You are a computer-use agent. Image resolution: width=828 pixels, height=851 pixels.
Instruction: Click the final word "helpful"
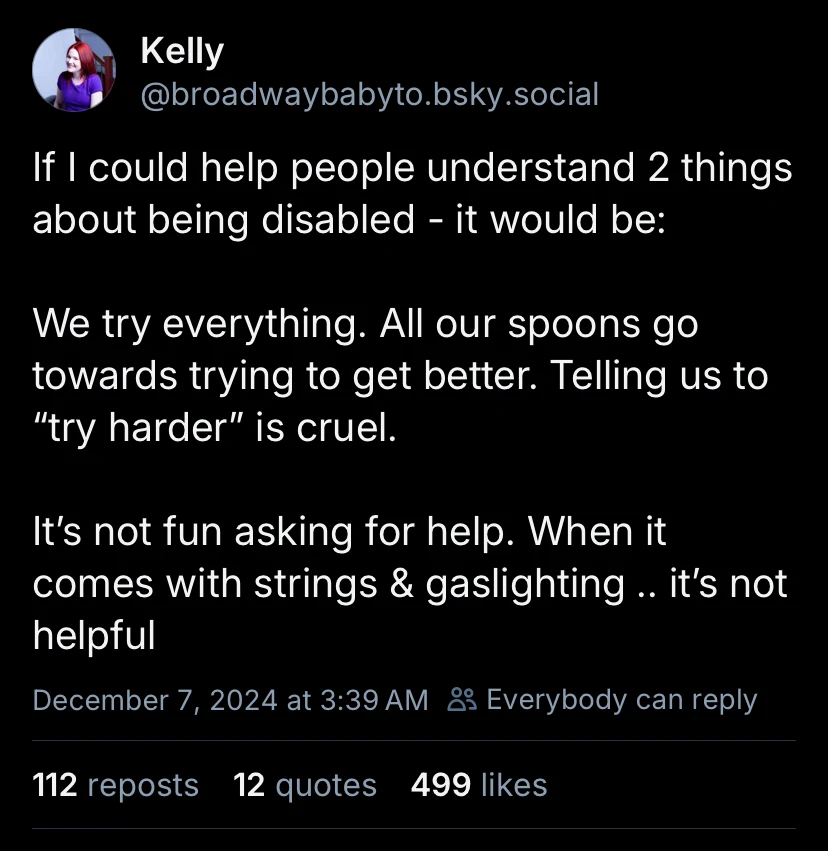pos(93,635)
